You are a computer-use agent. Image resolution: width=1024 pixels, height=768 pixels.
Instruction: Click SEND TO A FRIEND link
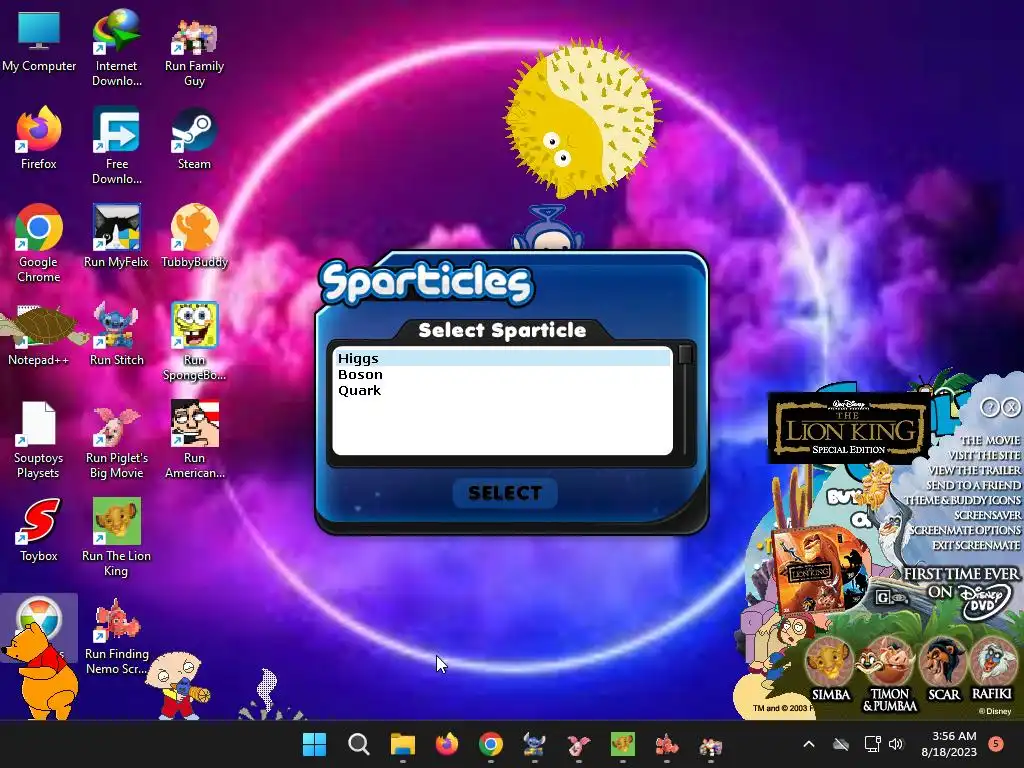pos(973,485)
